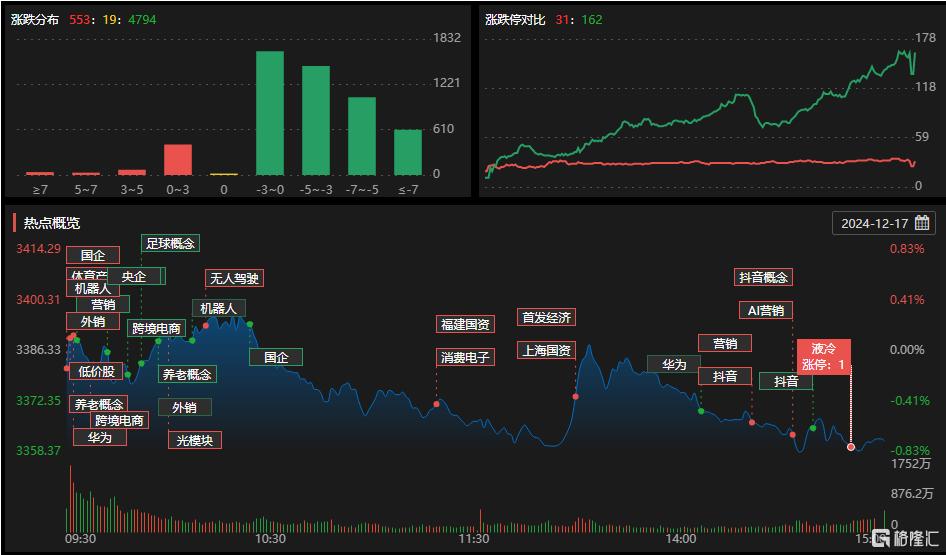
Task: Open the 首发经济 hotspot label
Action: [x=546, y=318]
